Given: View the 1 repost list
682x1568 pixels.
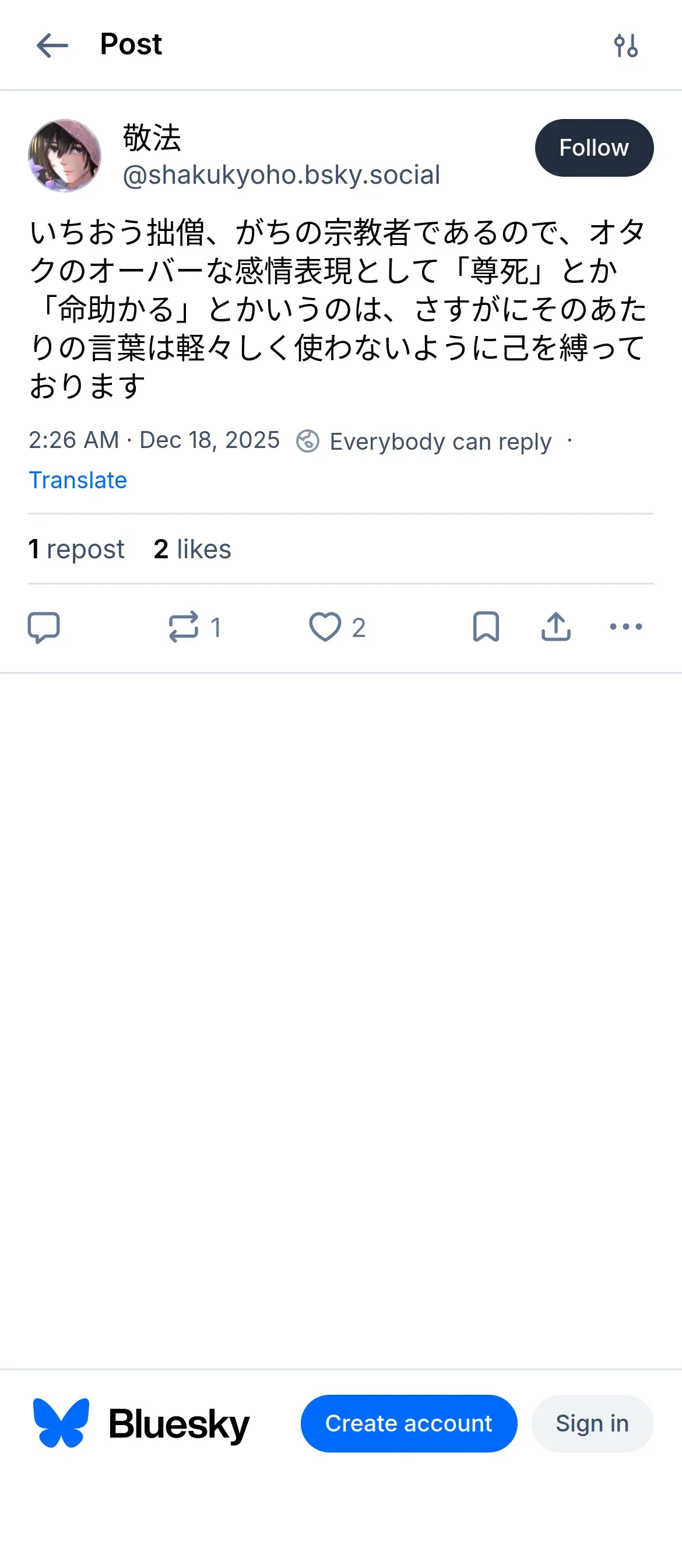Looking at the screenshot, I should coord(77,549).
